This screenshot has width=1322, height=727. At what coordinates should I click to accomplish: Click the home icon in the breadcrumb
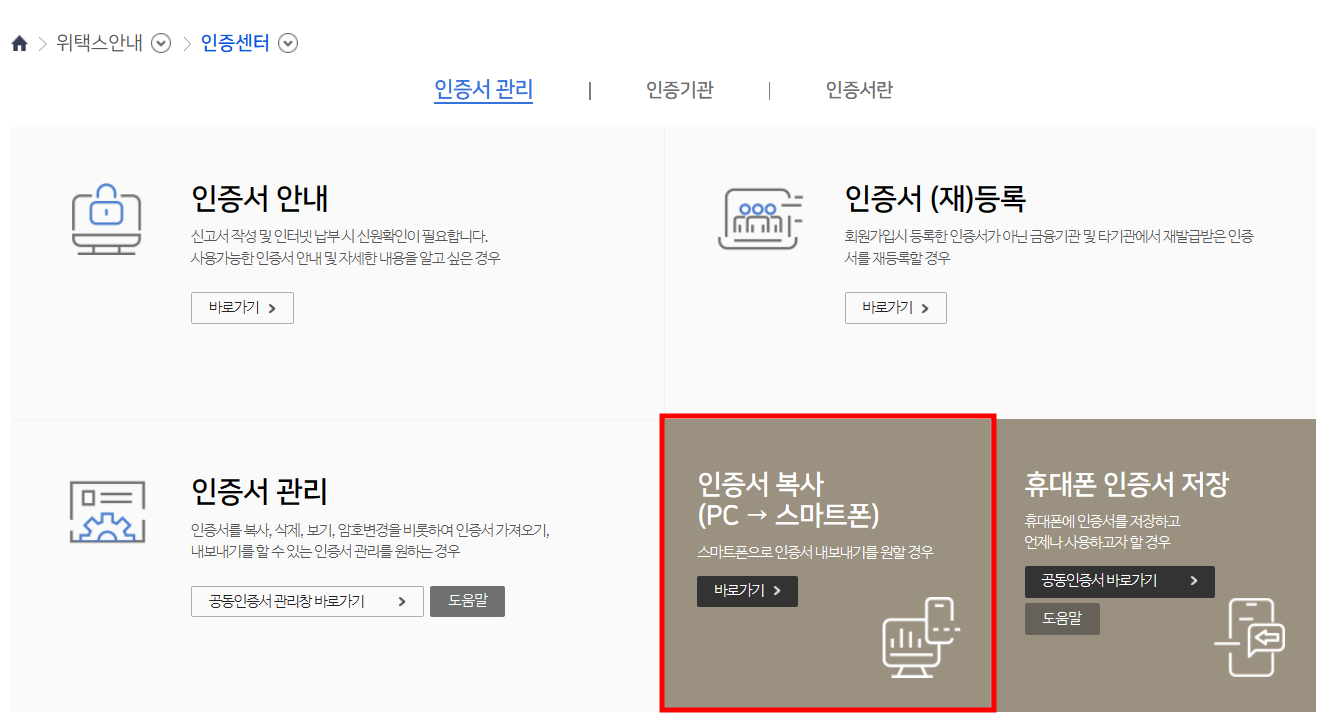pyautogui.click(x=18, y=42)
